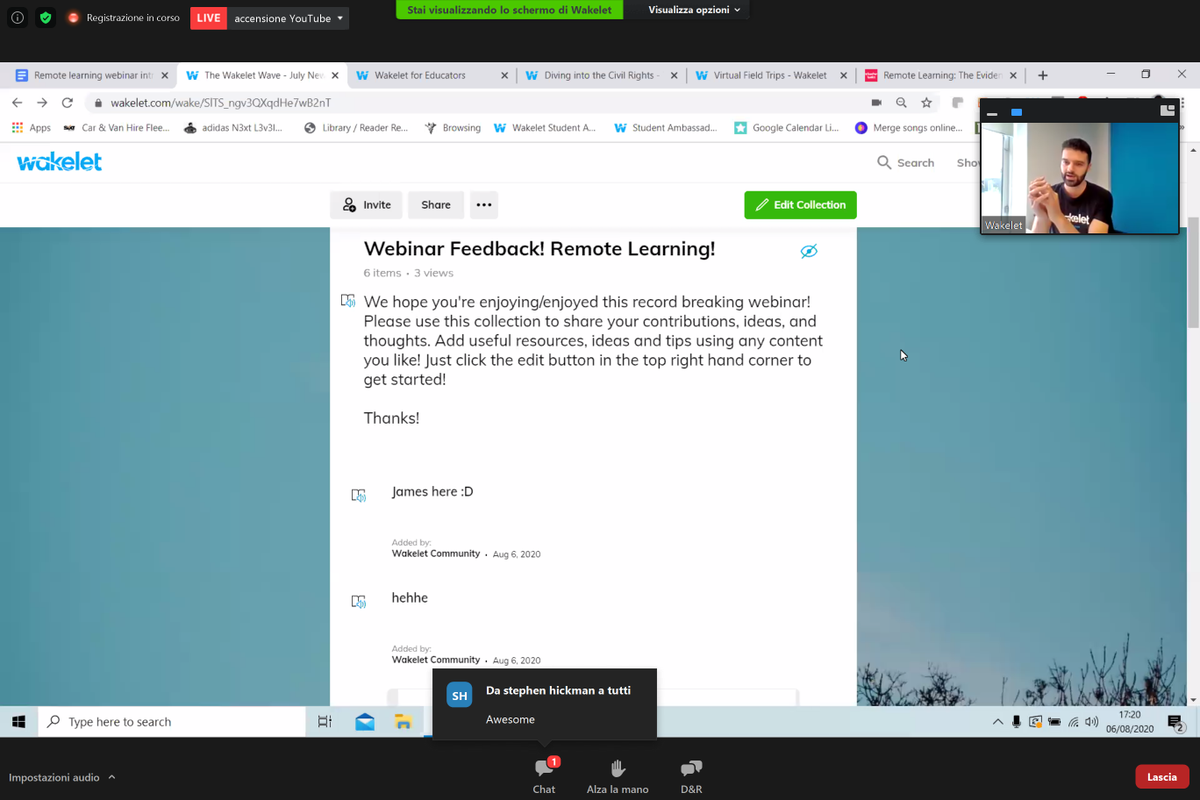Click the red LIVE badge

(x=209, y=18)
